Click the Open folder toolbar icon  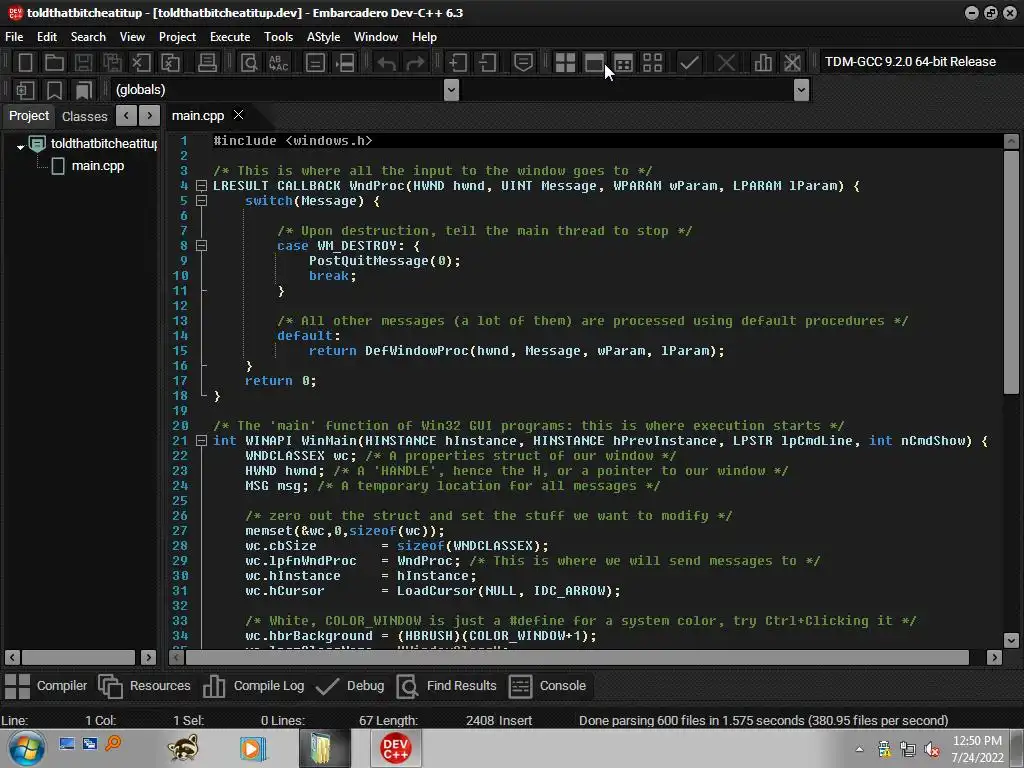tap(54, 63)
